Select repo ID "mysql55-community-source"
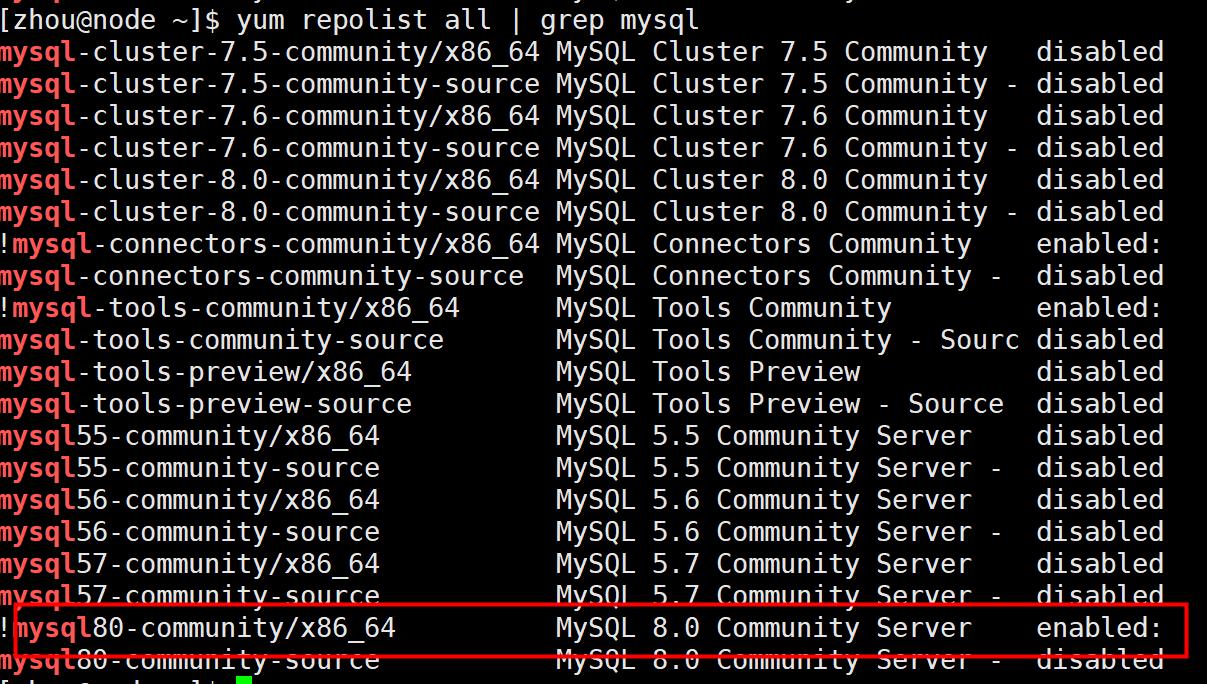The height and width of the screenshot is (684, 1207). 190,468
